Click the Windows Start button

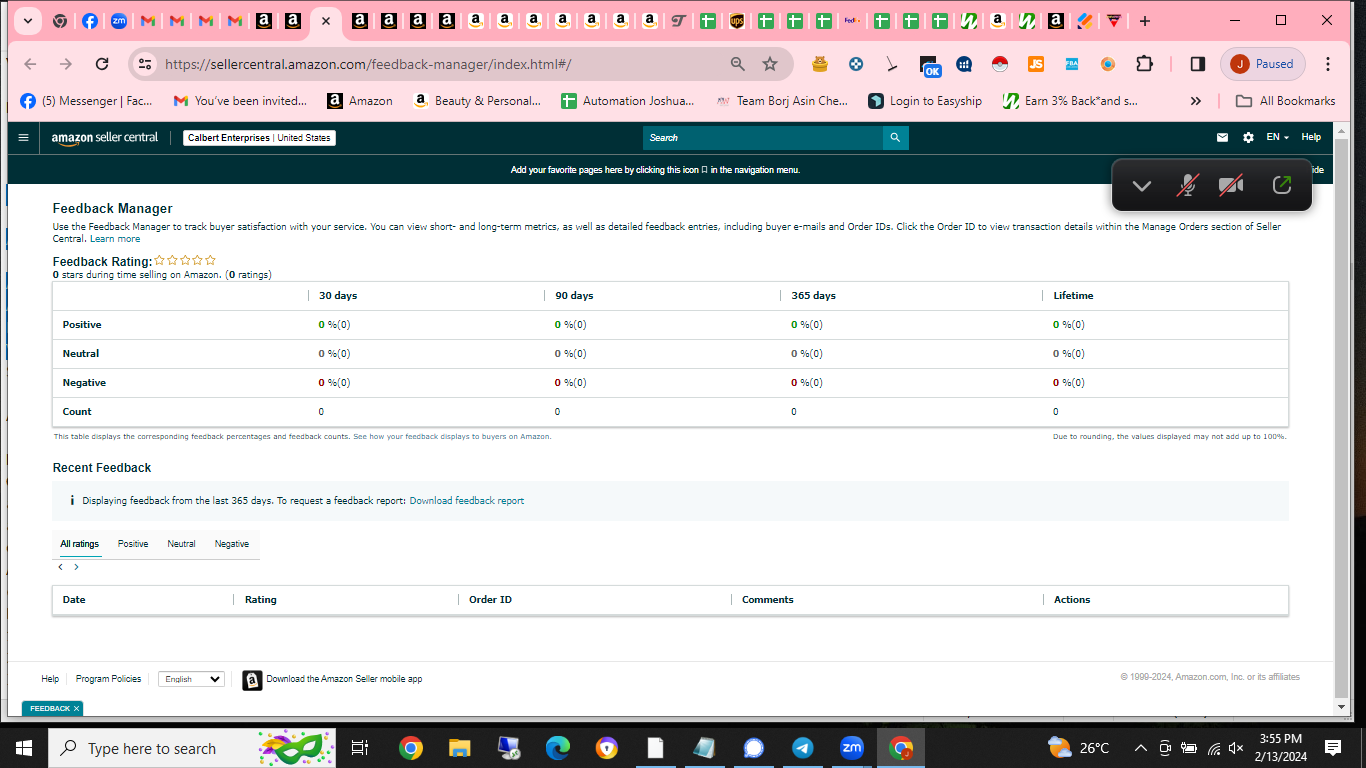click(24, 748)
